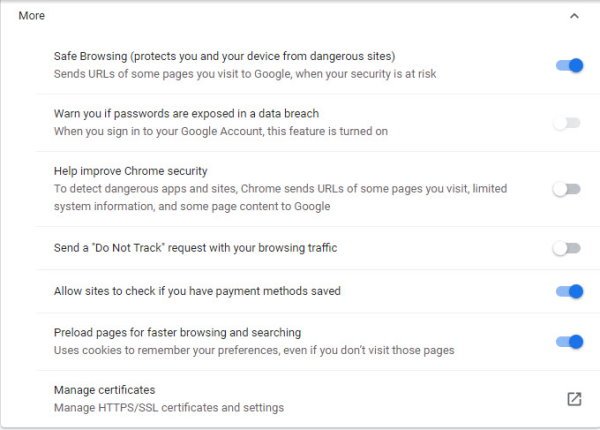This screenshot has width=600, height=430.
Task: Click the Safe Browsing setting title
Action: point(225,56)
